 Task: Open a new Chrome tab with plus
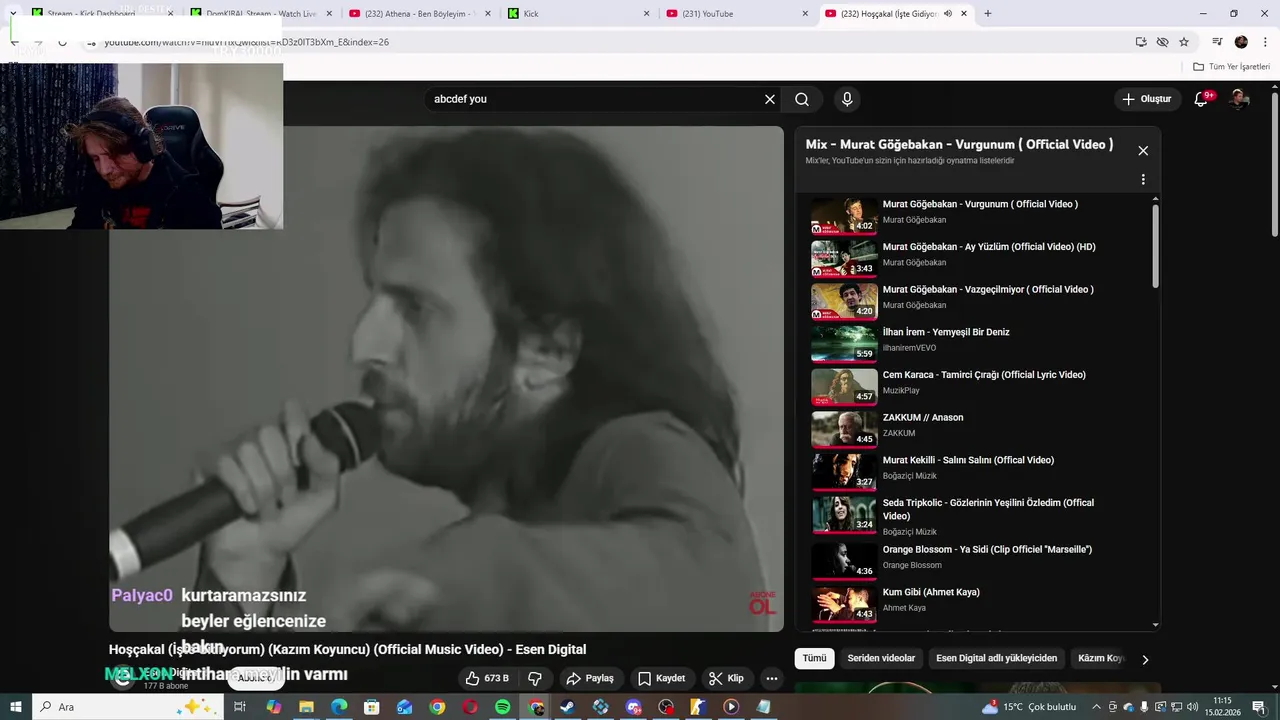coord(988,14)
